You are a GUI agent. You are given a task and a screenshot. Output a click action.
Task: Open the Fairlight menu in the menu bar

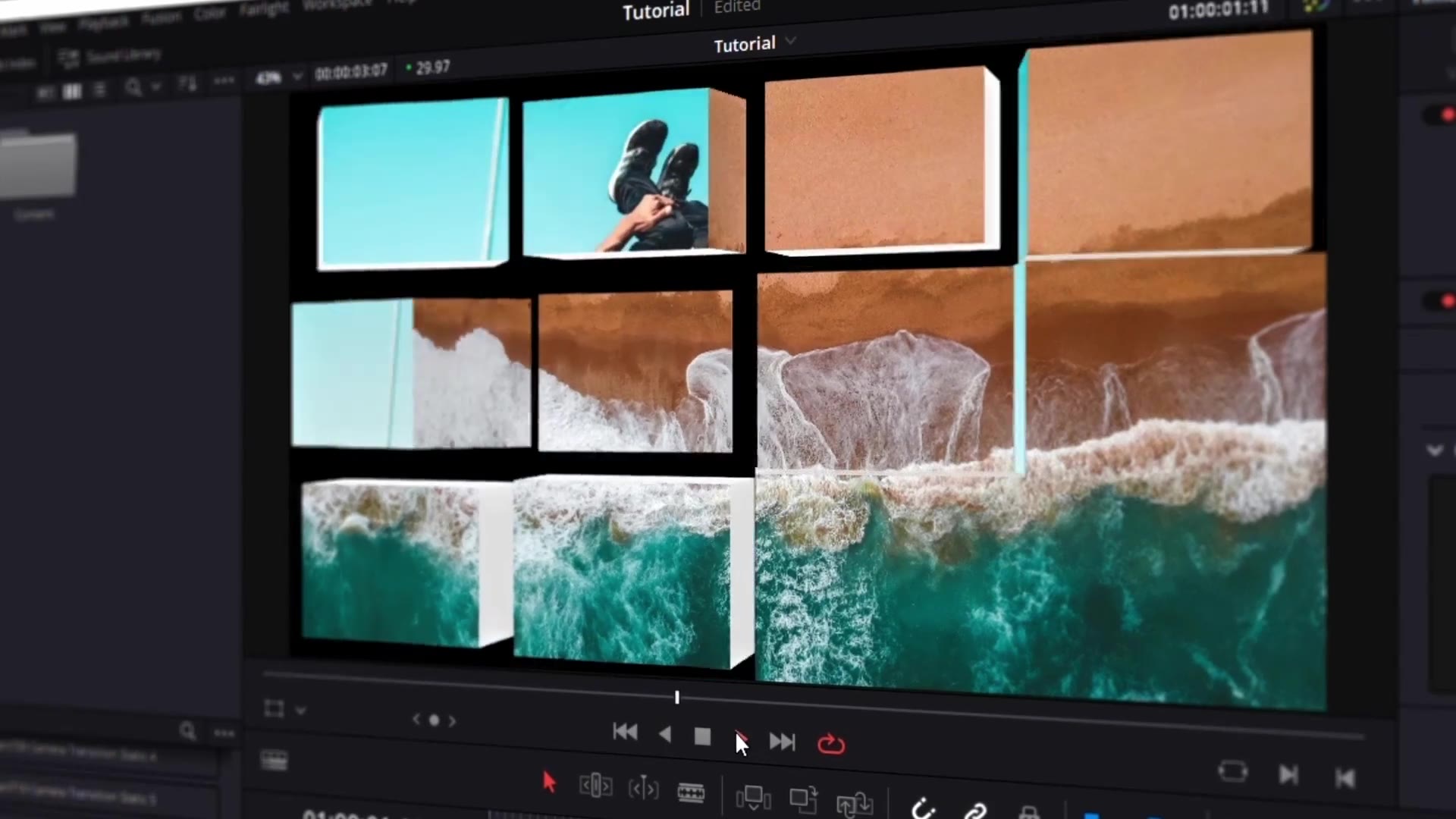(264, 9)
